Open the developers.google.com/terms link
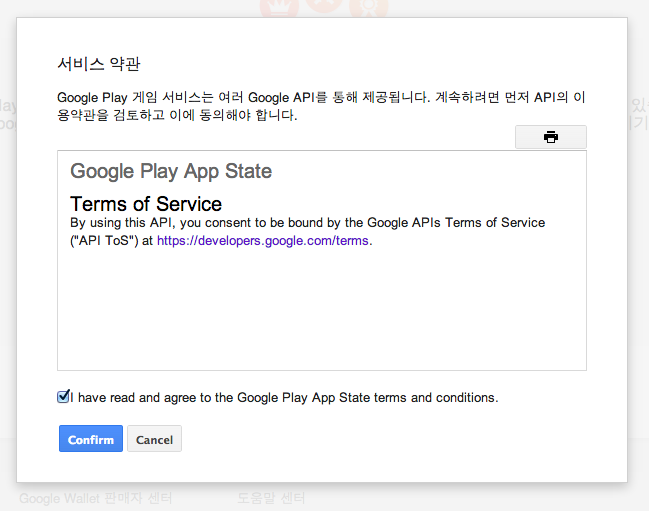This screenshot has height=511, width=649. tap(263, 240)
